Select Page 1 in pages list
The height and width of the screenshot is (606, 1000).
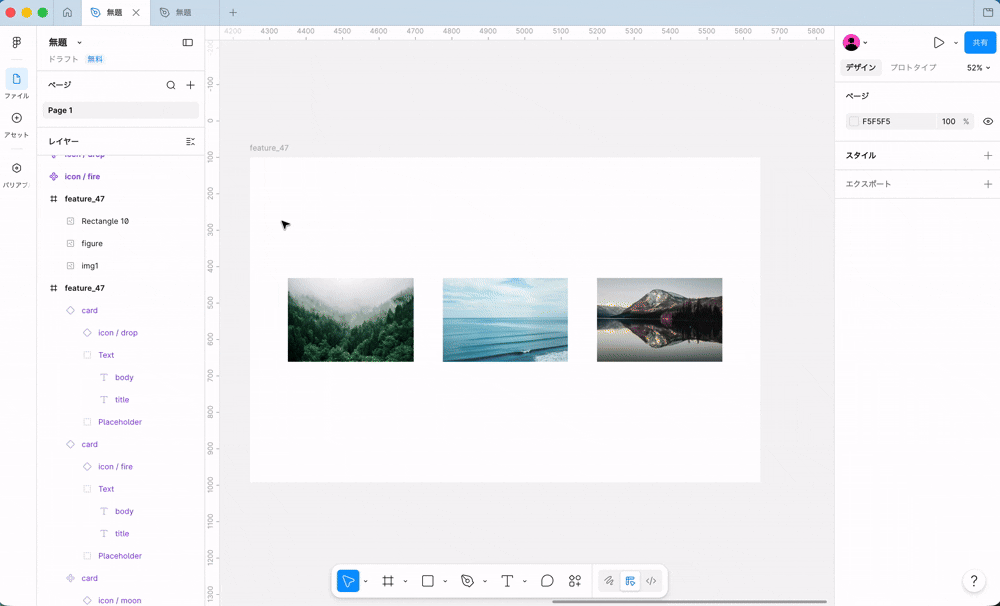click(121, 110)
